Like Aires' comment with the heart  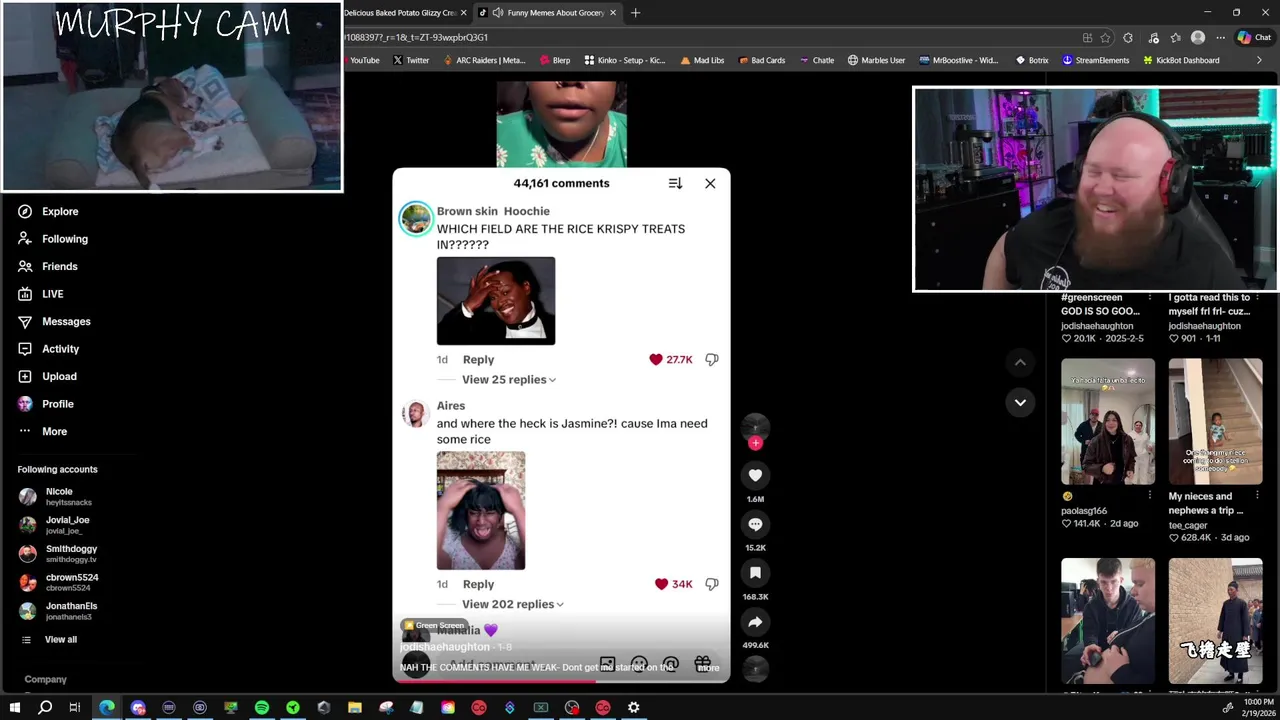[661, 584]
